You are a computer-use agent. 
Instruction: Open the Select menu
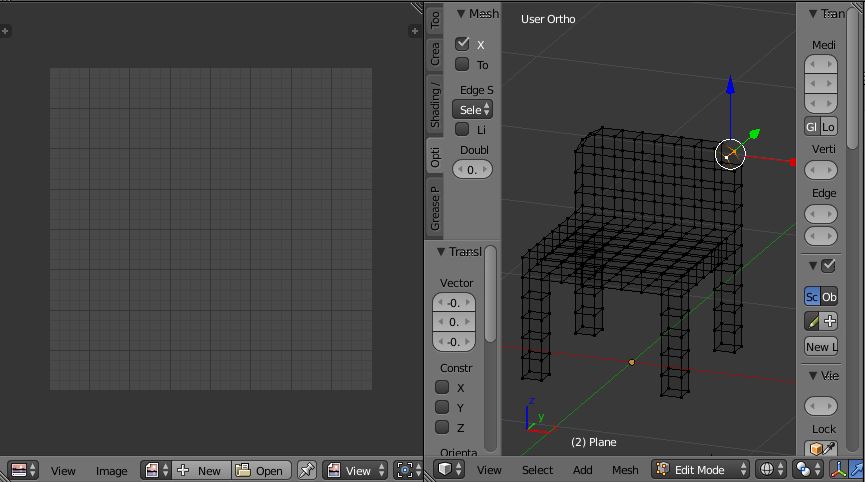click(x=537, y=469)
